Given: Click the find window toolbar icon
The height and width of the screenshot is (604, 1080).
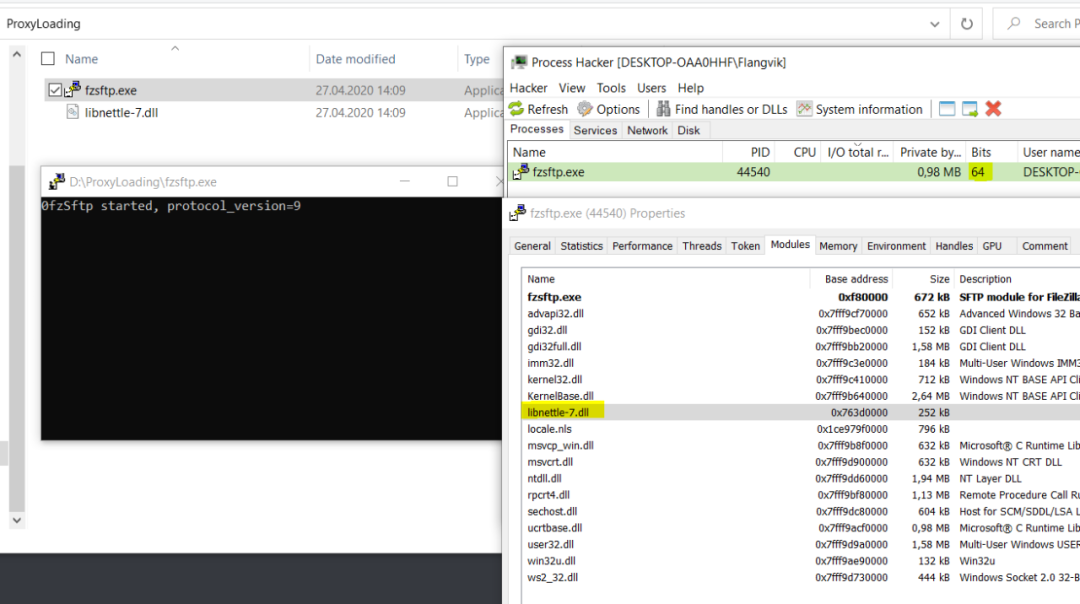Looking at the screenshot, I should [947, 109].
